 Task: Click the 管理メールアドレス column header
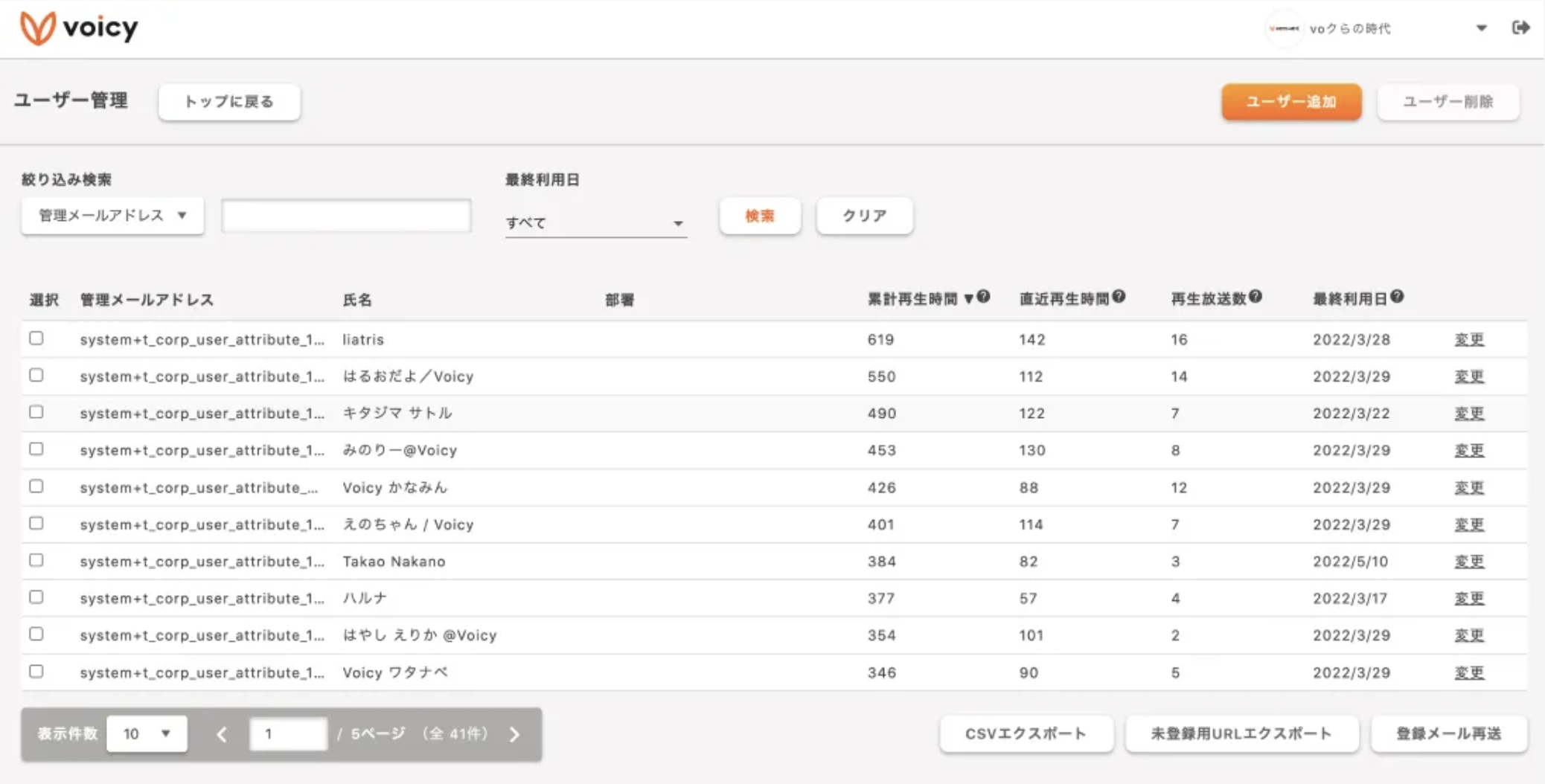tap(147, 300)
